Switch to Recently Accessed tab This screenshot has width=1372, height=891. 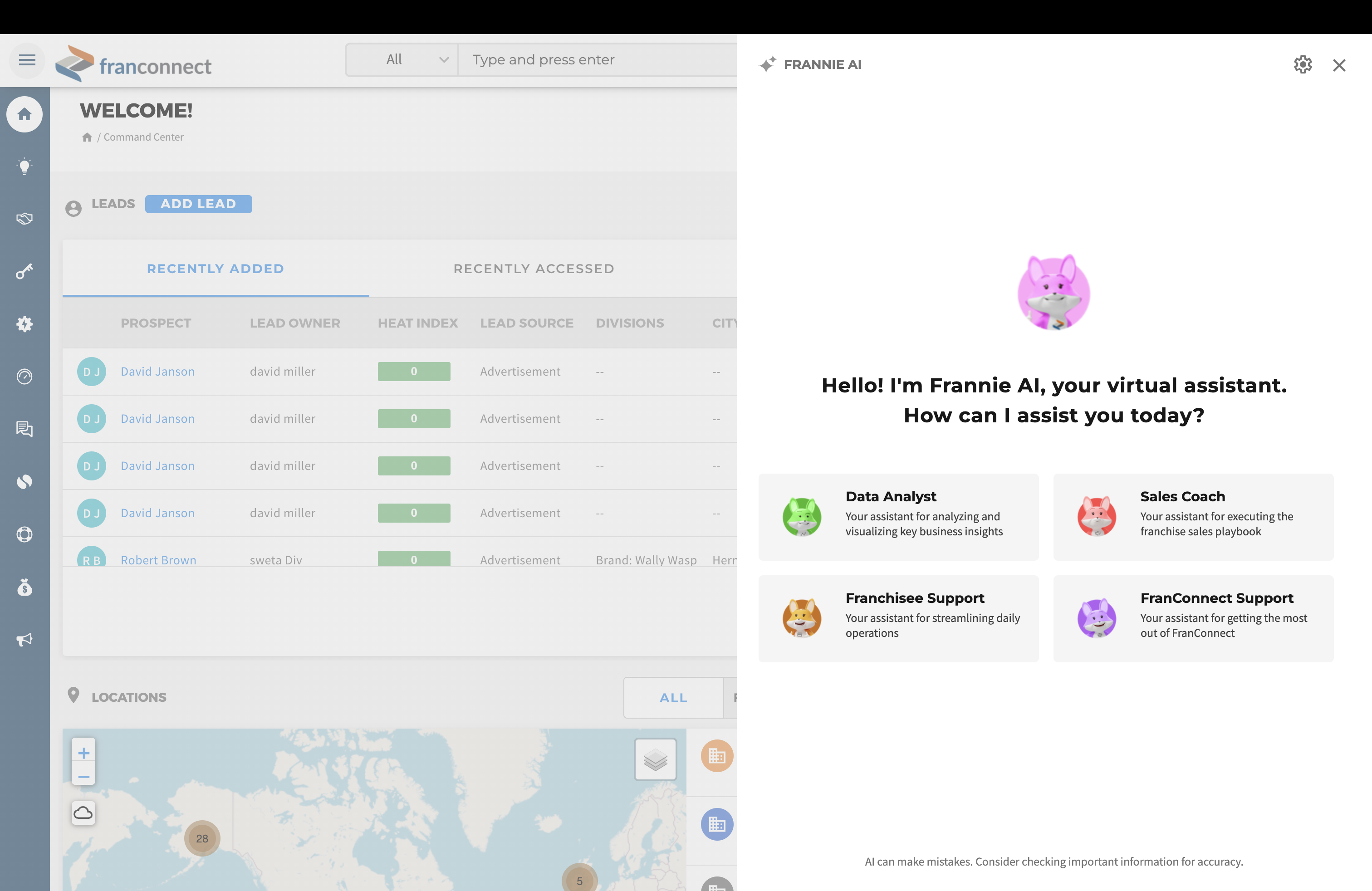(x=533, y=269)
